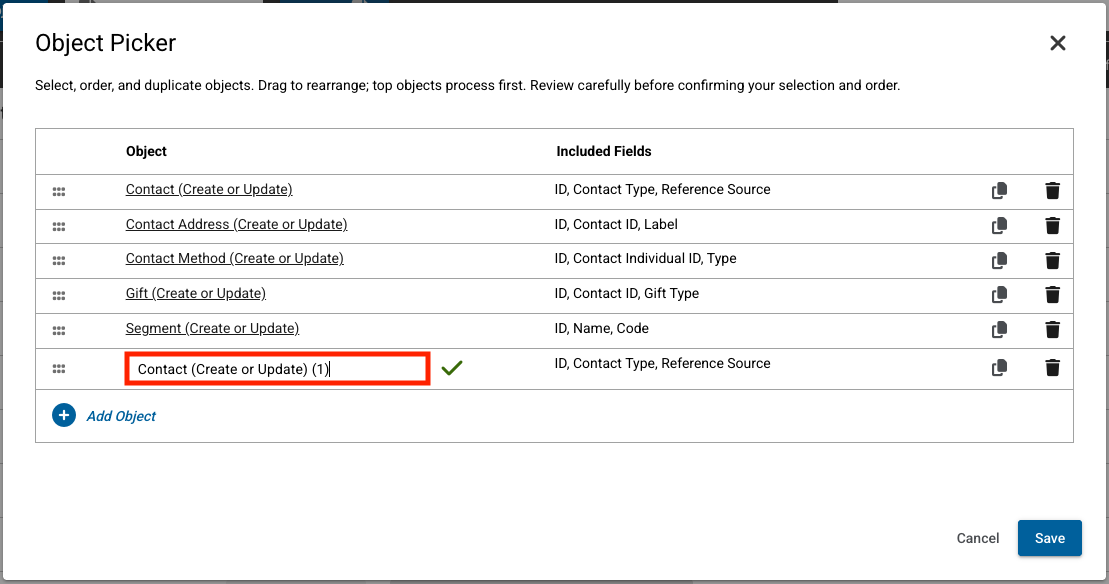Grab the drag handle of Contact Address row

pyautogui.click(x=59, y=226)
